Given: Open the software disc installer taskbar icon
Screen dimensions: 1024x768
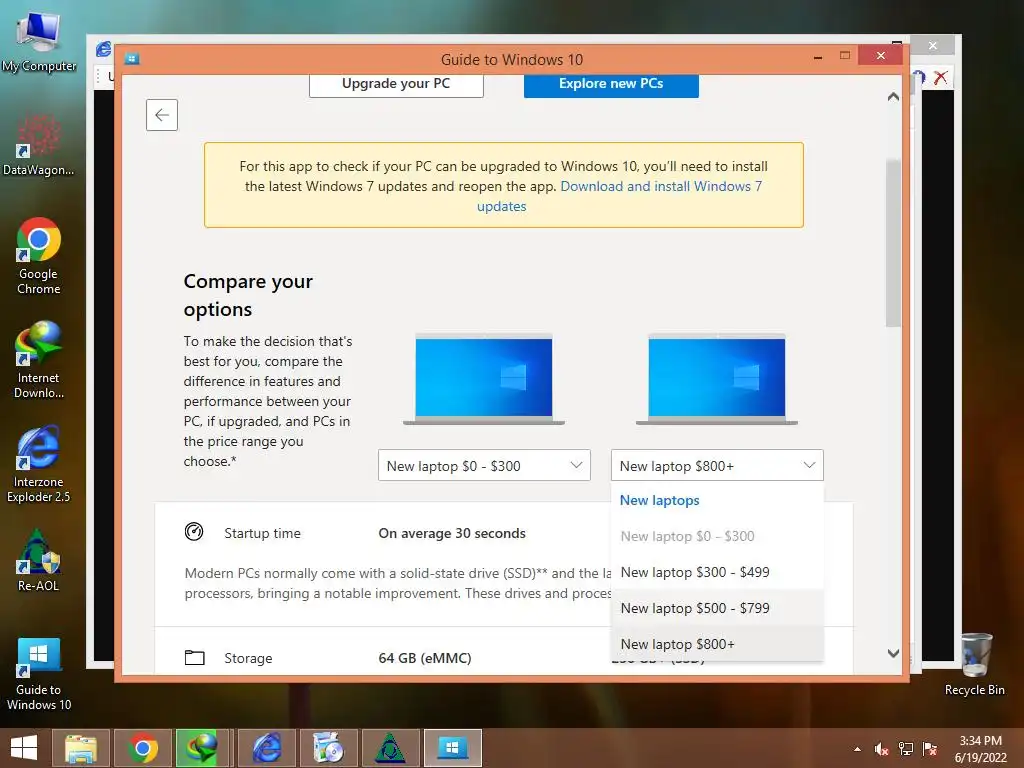Looking at the screenshot, I should click(328, 748).
